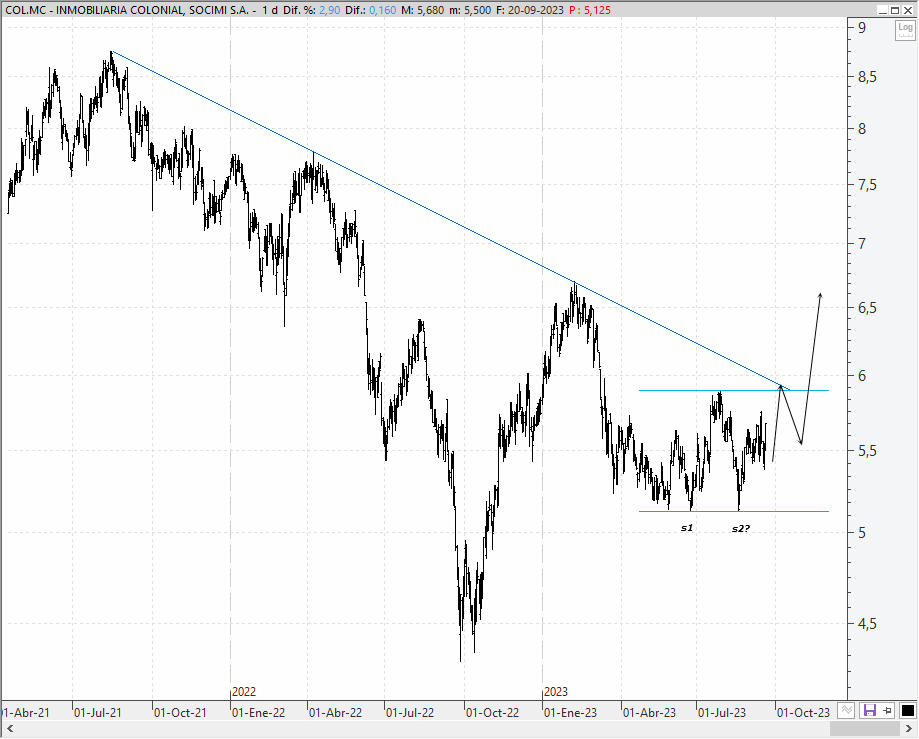Click the 9 price axis label
This screenshot has height=739, width=919.
pos(862,28)
